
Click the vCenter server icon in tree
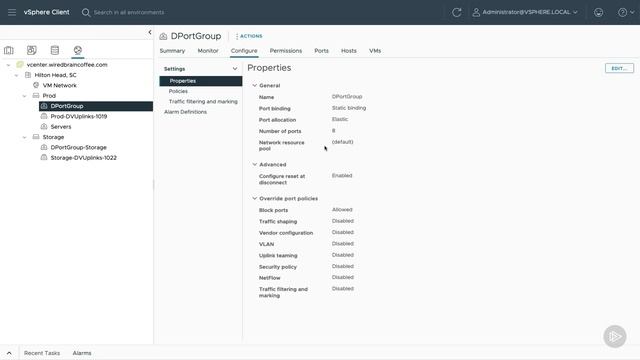tap(20, 64)
